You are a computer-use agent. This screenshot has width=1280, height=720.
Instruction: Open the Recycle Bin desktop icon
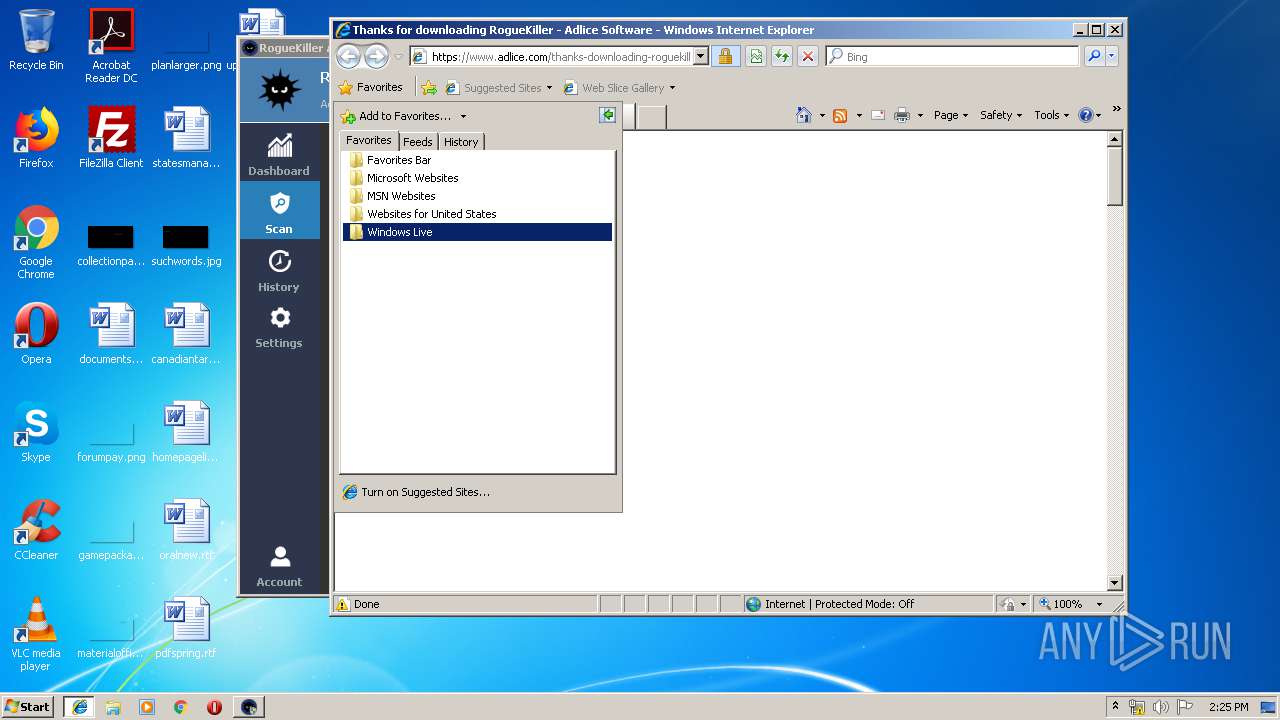[36, 40]
